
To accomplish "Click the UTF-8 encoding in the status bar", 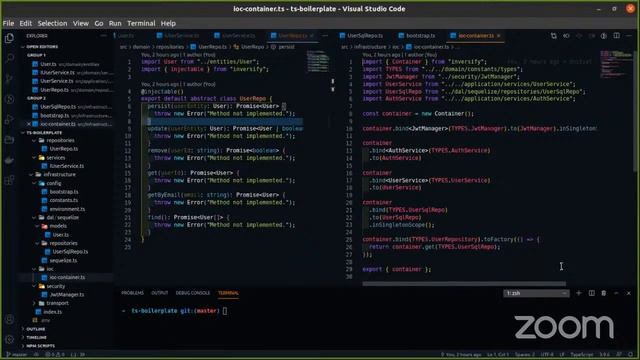I will click(547, 355).
